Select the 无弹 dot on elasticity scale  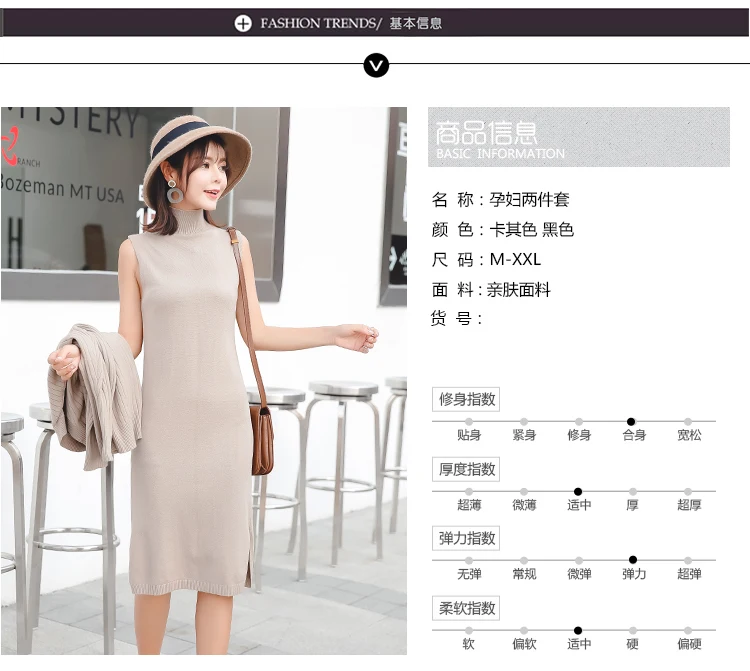469,560
